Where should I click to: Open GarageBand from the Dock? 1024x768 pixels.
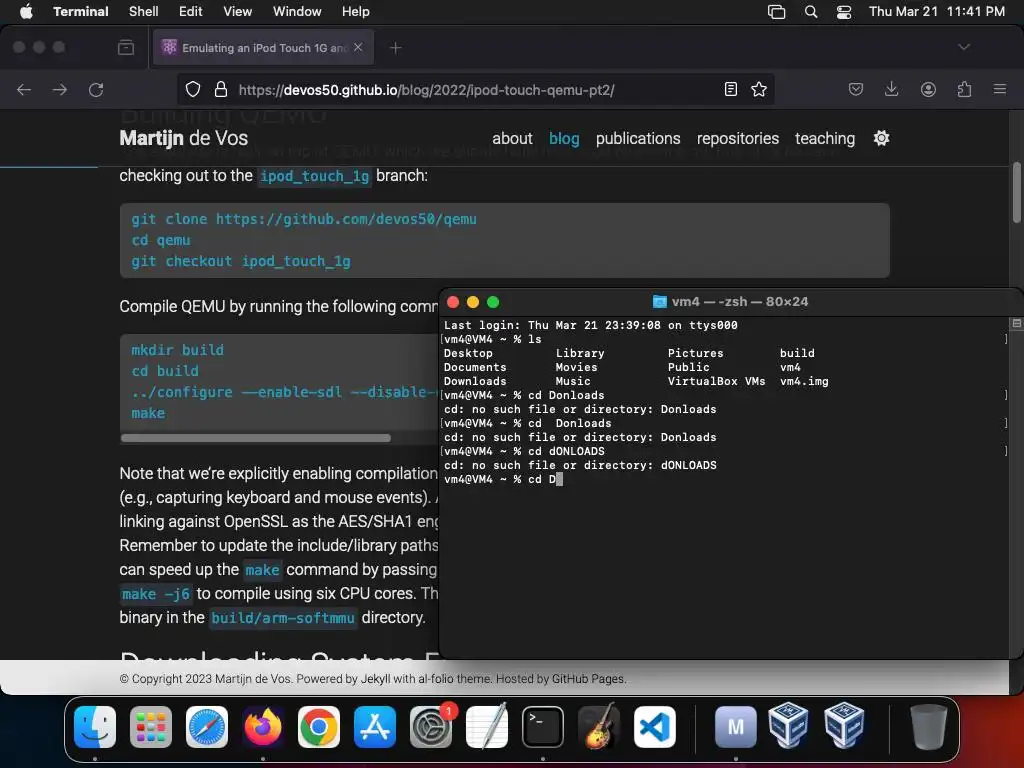tap(599, 727)
